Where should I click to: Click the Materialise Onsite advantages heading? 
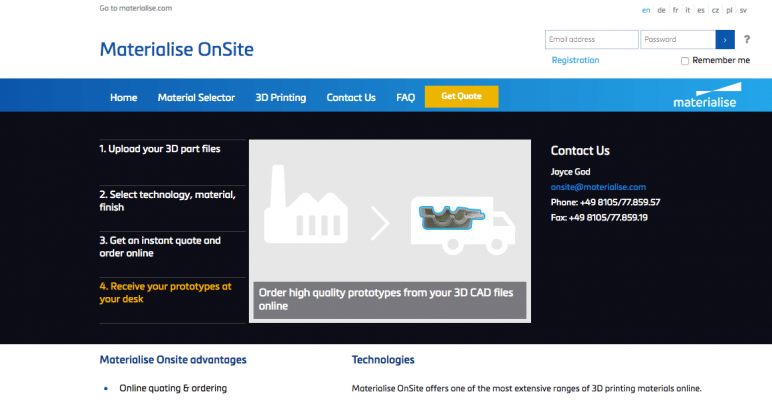pyautogui.click(x=173, y=360)
